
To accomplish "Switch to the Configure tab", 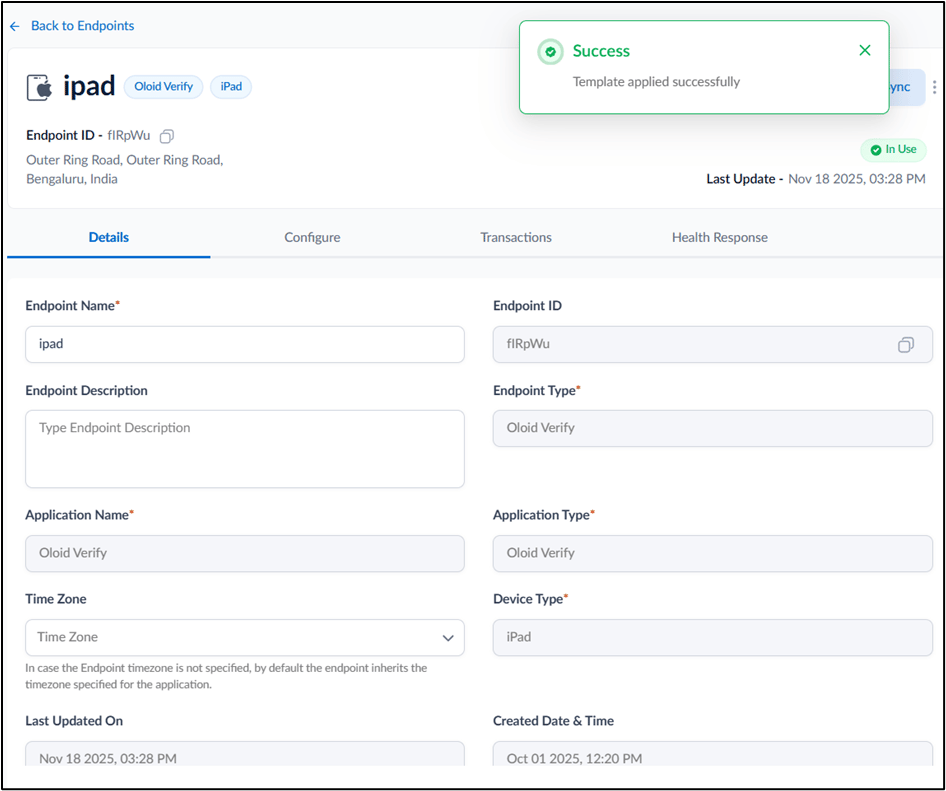I will coord(312,237).
